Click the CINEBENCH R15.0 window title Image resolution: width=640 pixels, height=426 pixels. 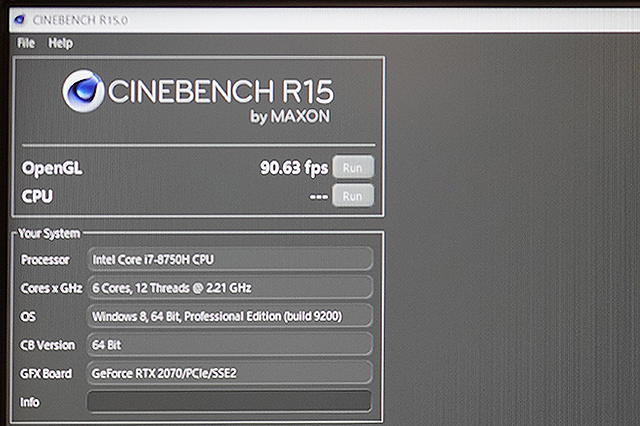pyautogui.click(x=80, y=20)
